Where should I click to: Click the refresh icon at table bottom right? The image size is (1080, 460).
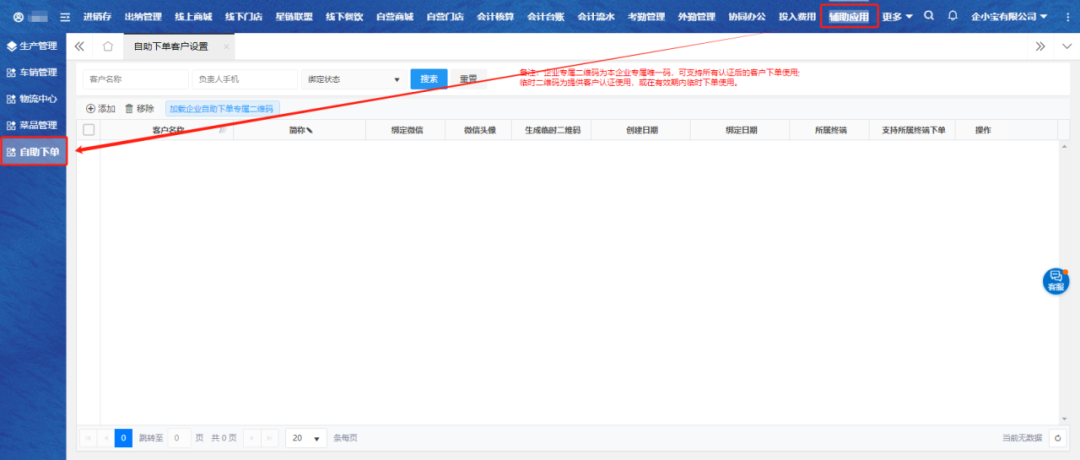click(x=1057, y=438)
